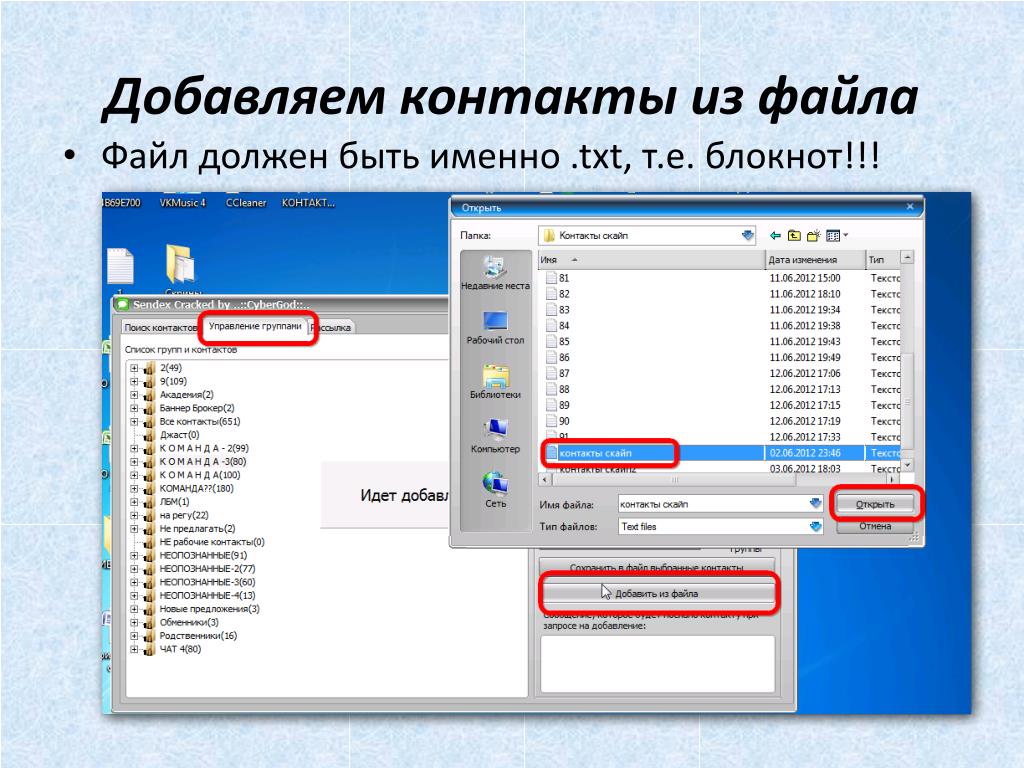Click the text document icon on the desktop
This screenshot has height=768, width=1024.
click(120, 266)
